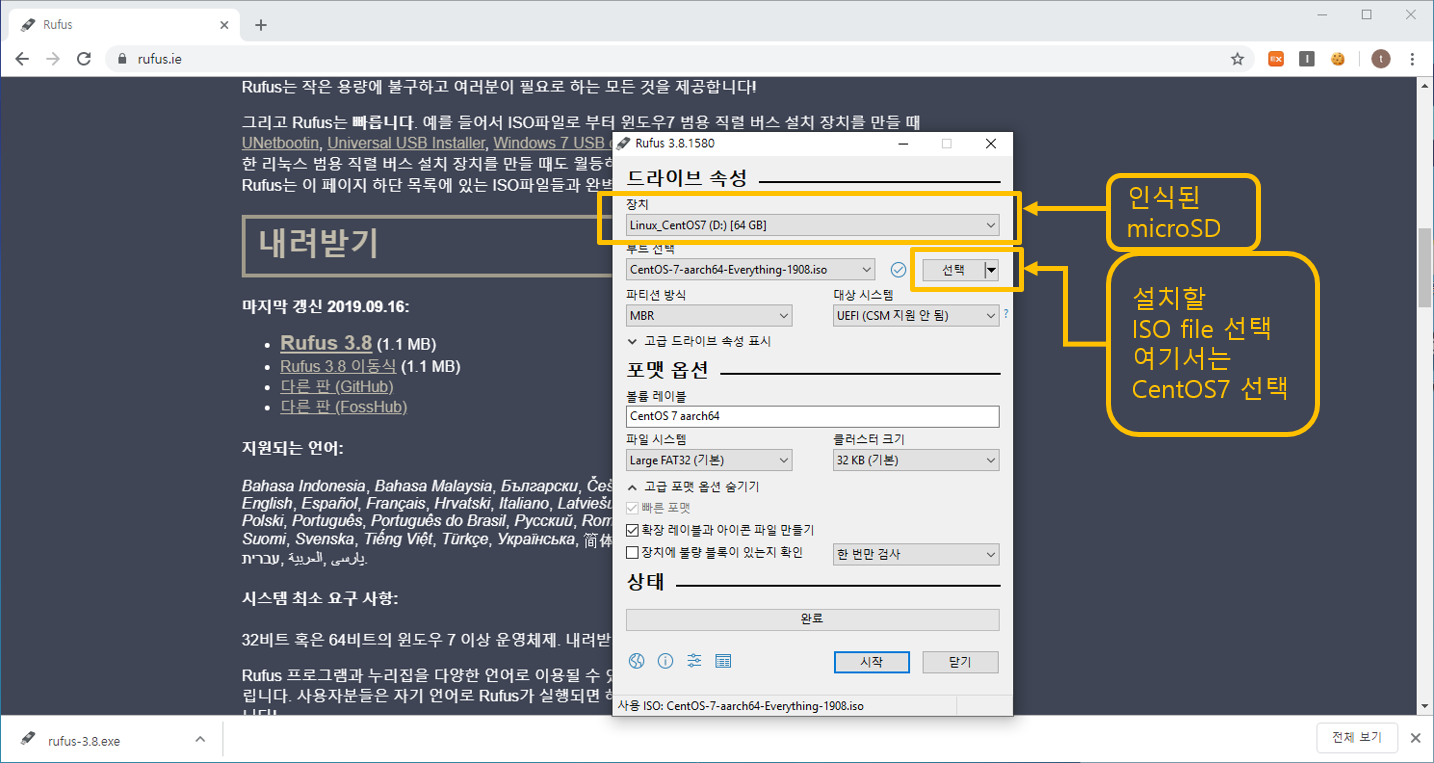The width and height of the screenshot is (1434, 763).
Task: Click the 내려받기 heading
Action: click(x=319, y=243)
